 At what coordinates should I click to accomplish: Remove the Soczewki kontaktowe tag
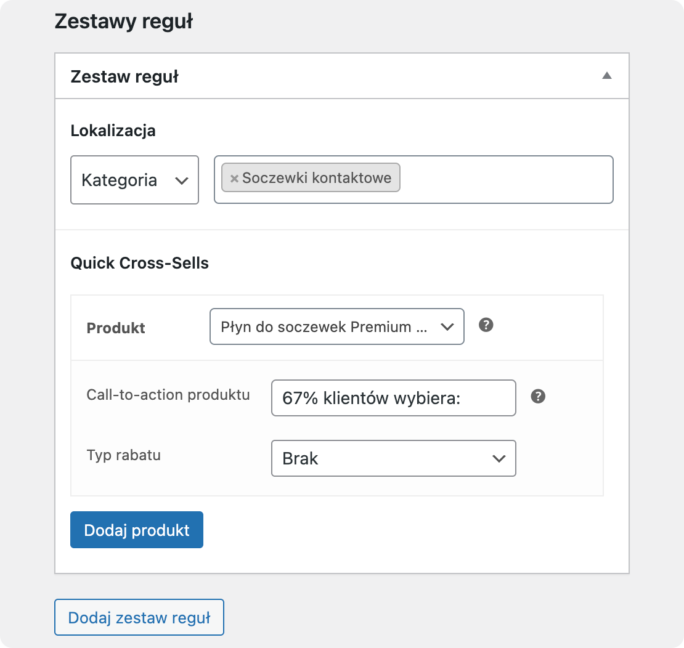234,178
